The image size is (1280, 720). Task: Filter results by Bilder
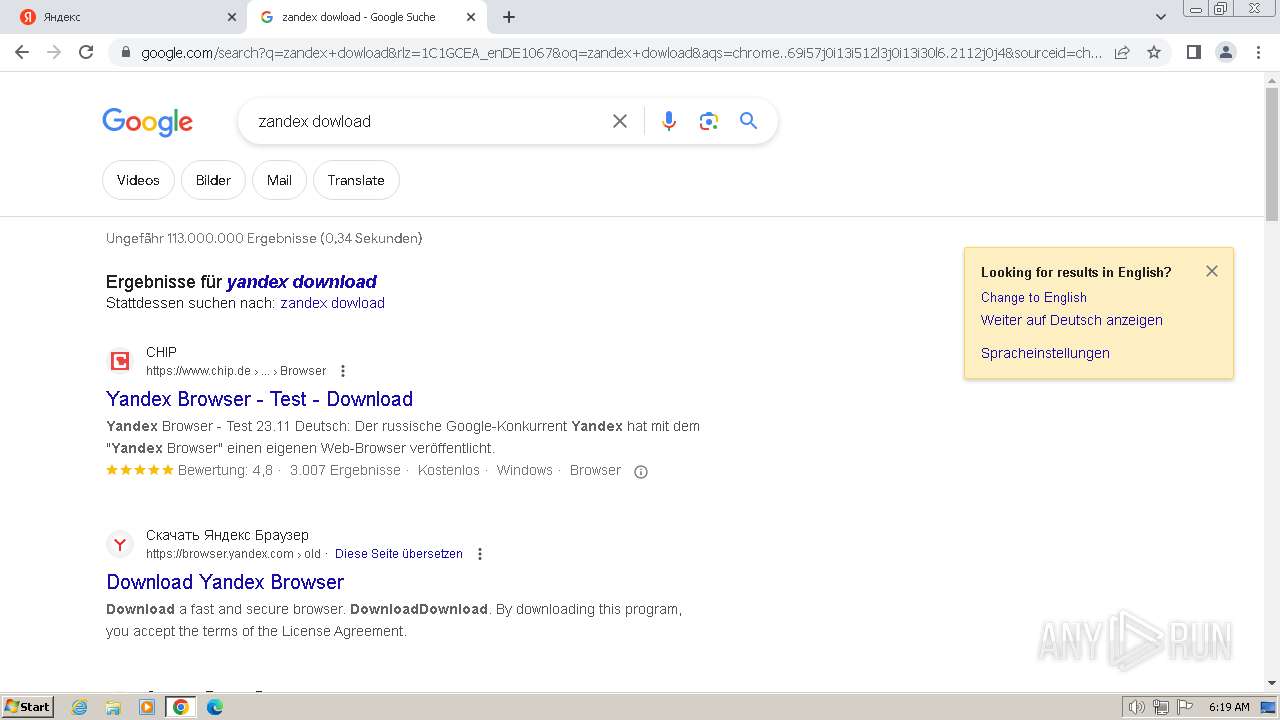213,180
